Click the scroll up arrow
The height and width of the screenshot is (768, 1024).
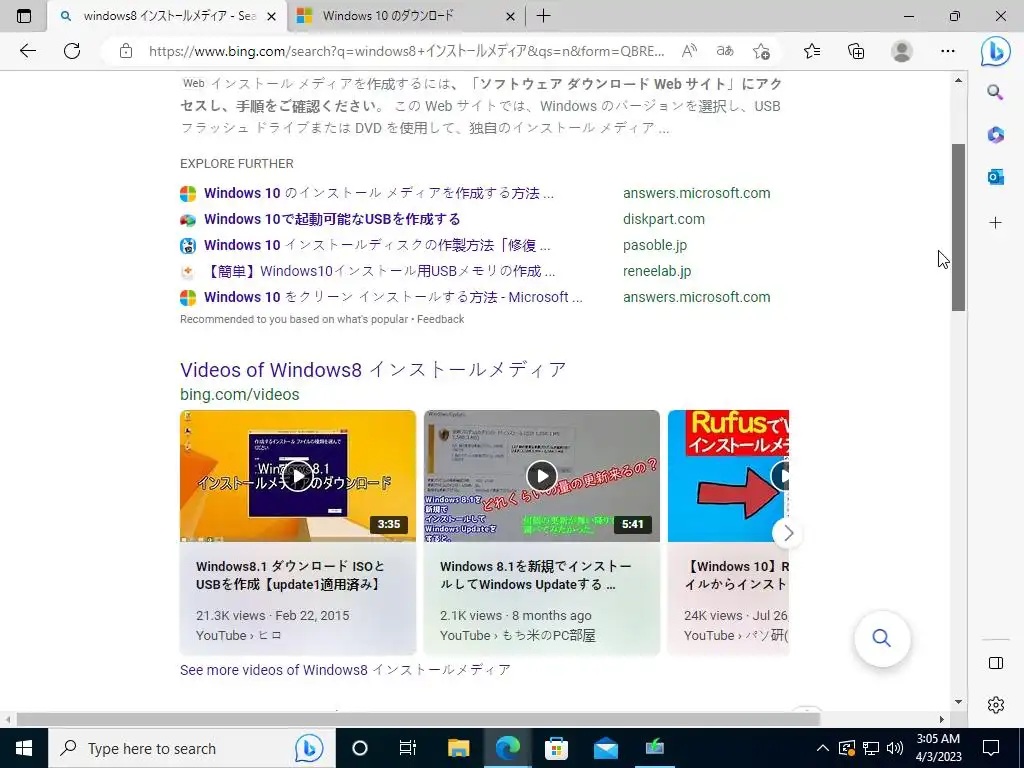[958, 80]
